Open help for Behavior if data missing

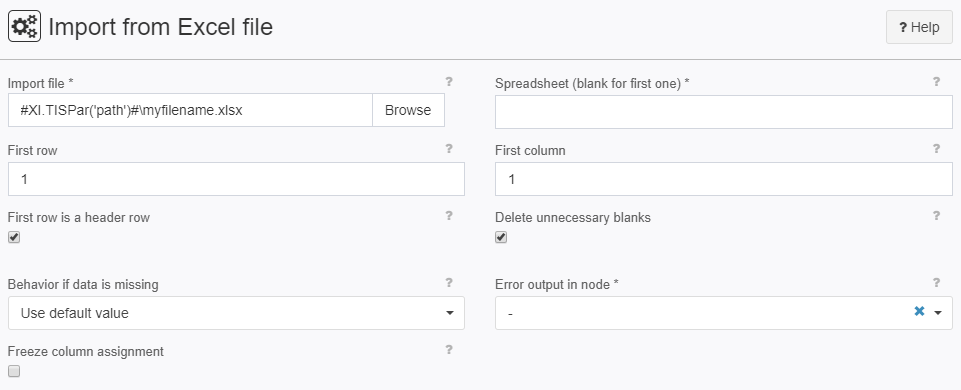pyautogui.click(x=449, y=282)
